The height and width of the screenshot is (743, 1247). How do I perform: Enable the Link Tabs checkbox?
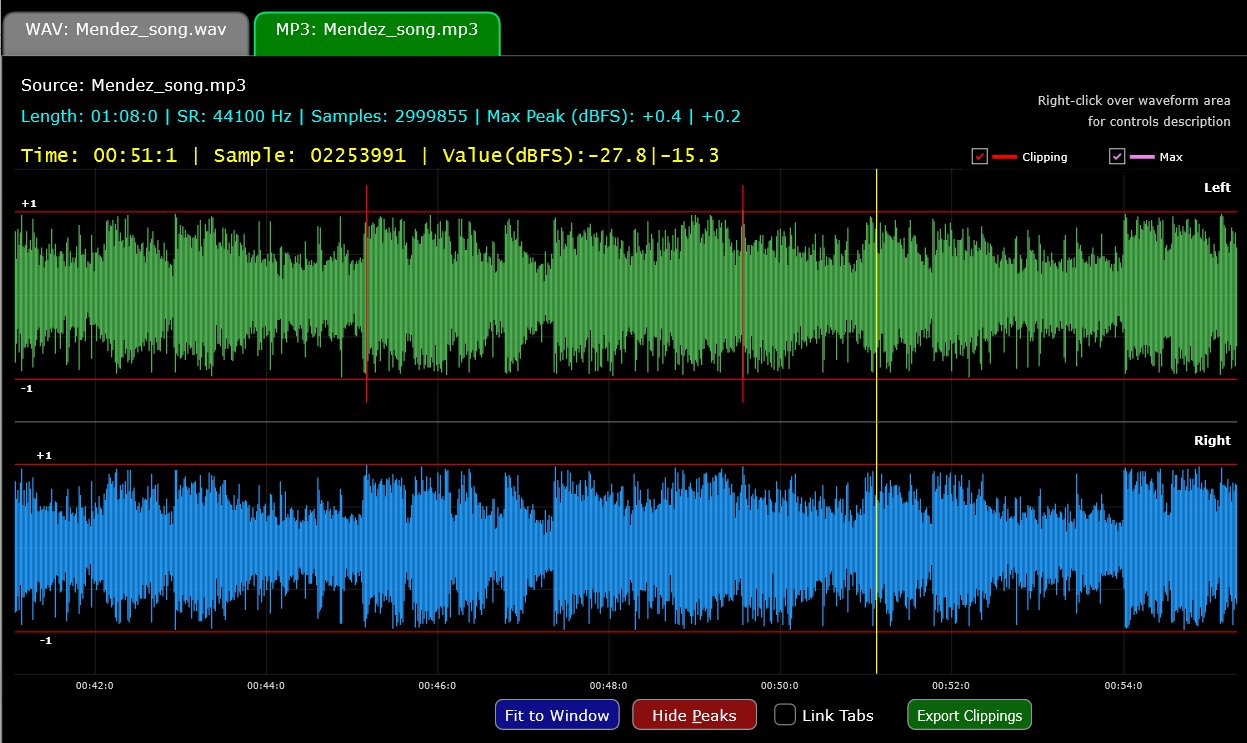[x=786, y=715]
